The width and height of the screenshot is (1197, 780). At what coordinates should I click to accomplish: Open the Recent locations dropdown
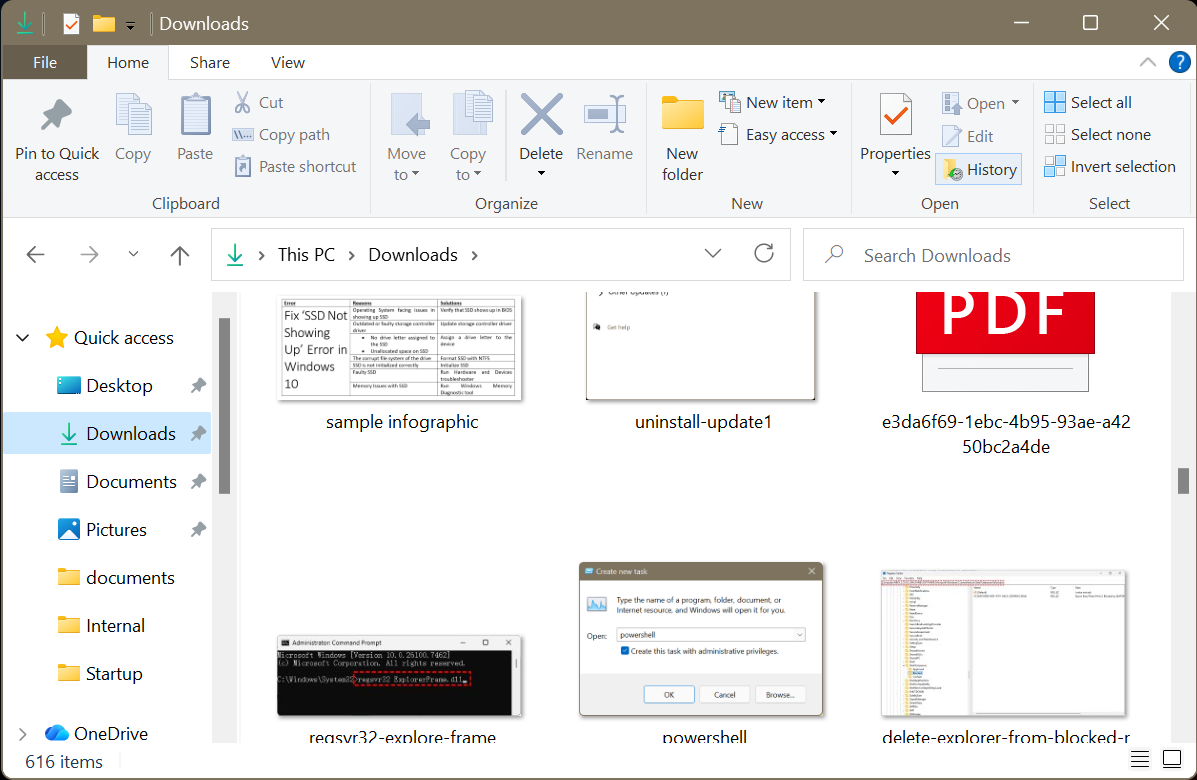134,254
